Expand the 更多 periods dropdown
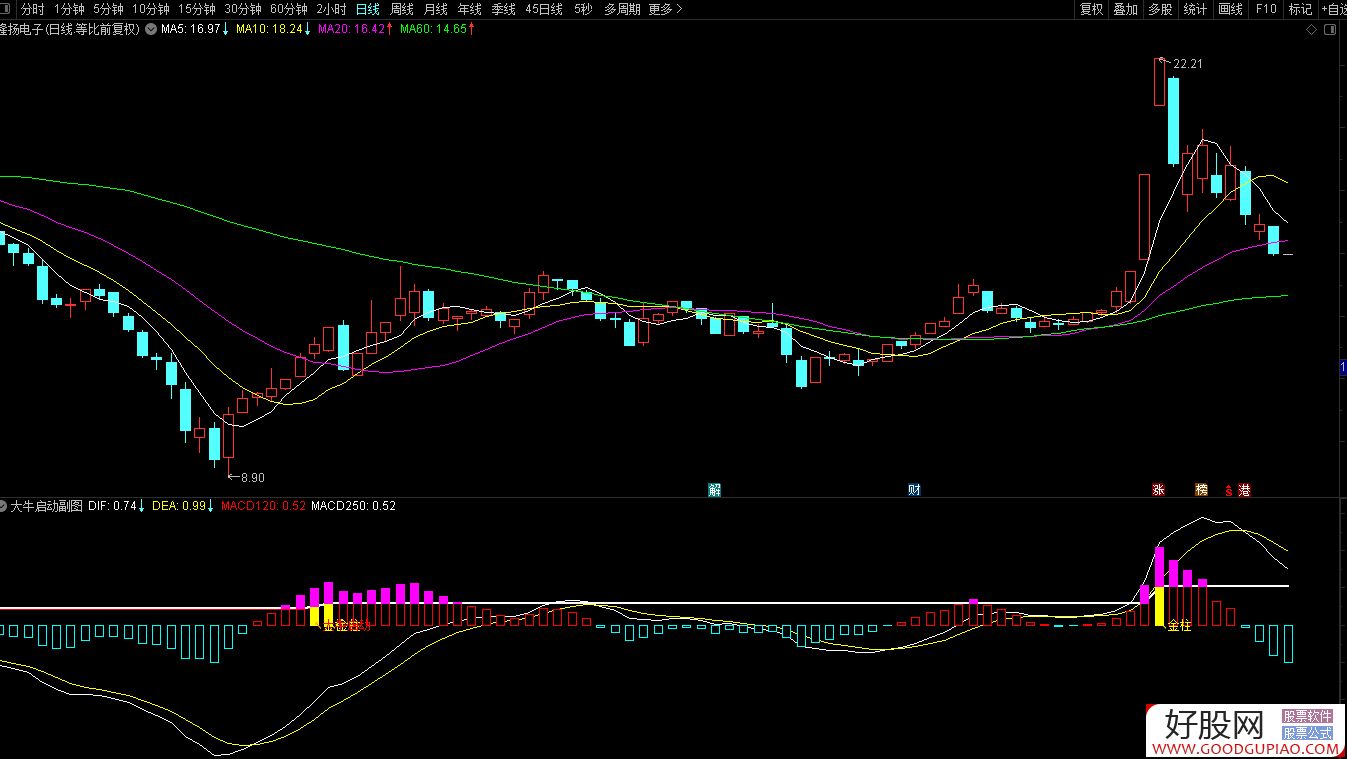 [x=666, y=9]
